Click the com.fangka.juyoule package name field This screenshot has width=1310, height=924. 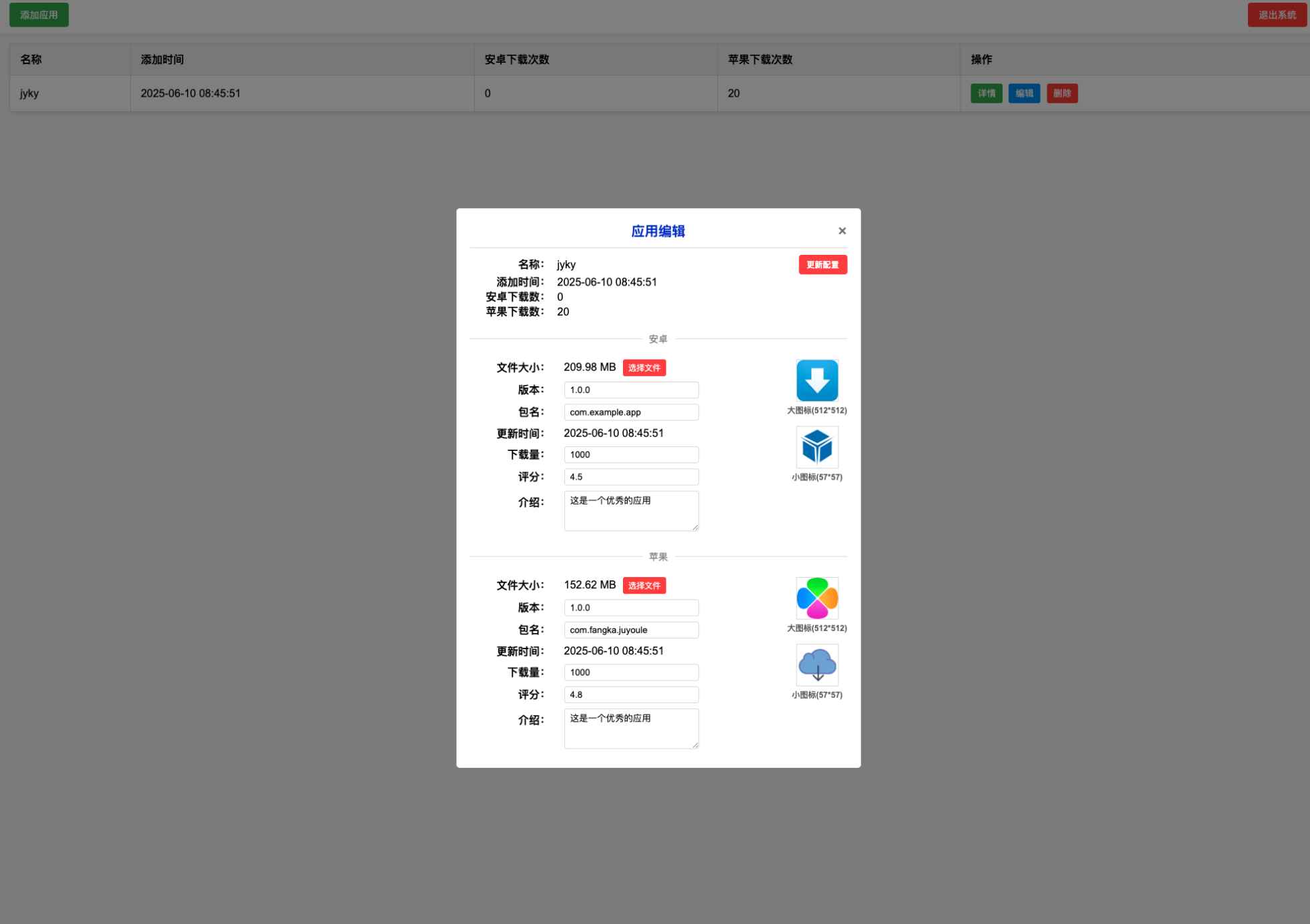(631, 630)
